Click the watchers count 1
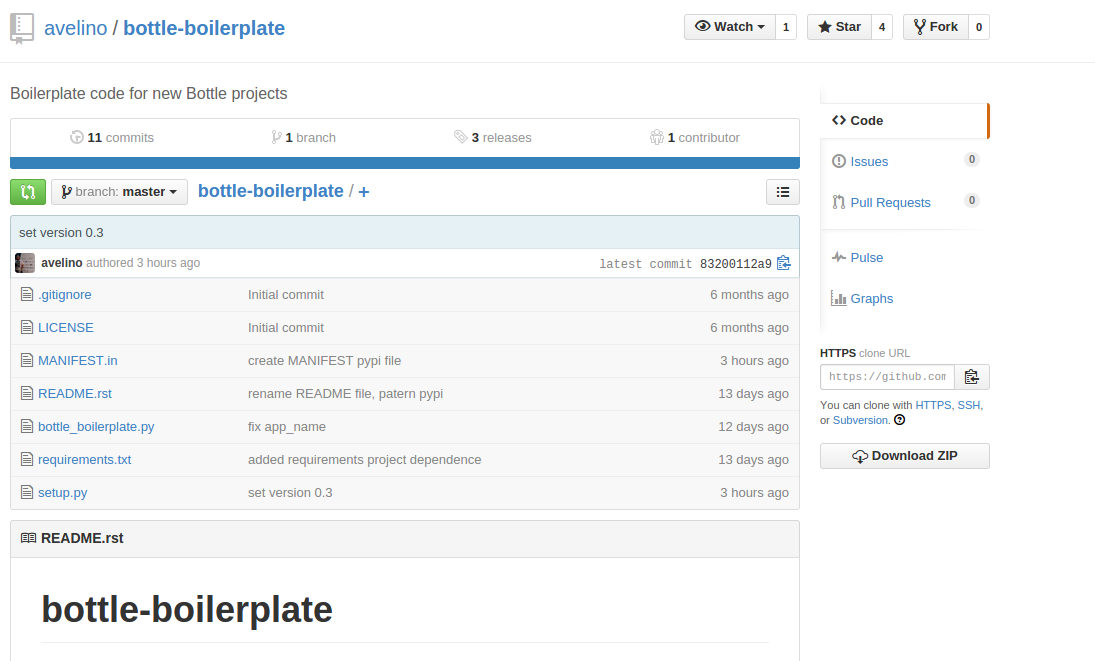This screenshot has width=1095, height=661. point(786,27)
